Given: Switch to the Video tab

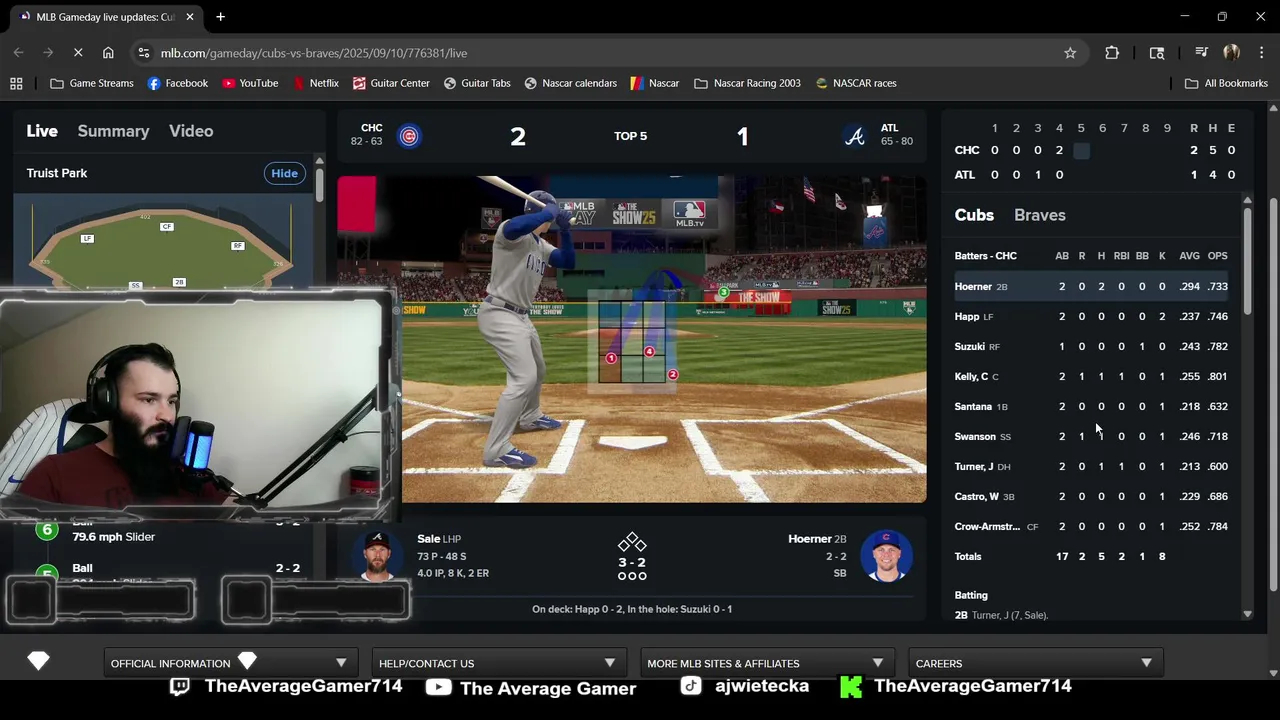Looking at the screenshot, I should (191, 131).
